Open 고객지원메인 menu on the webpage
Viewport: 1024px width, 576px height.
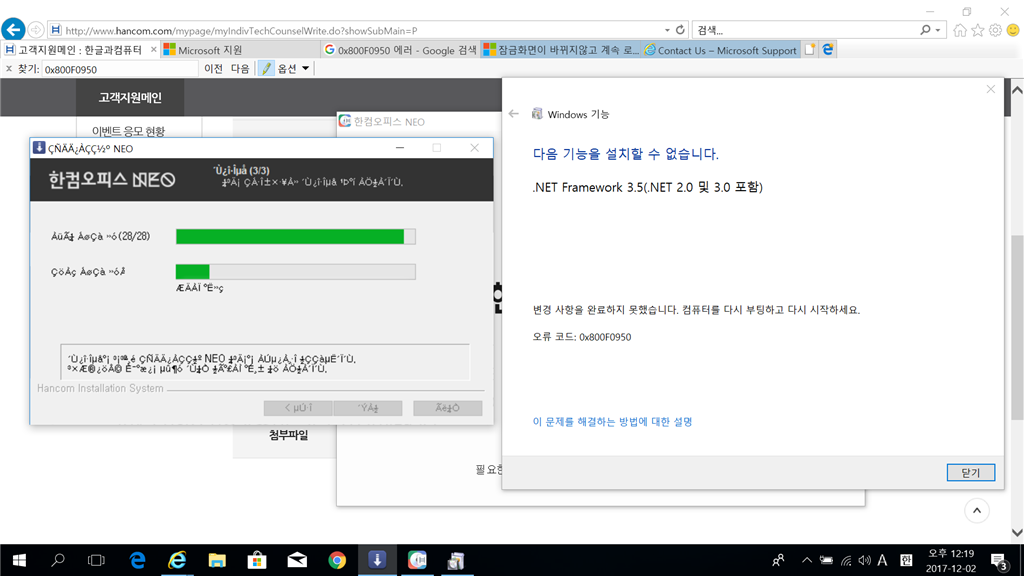pos(130,97)
